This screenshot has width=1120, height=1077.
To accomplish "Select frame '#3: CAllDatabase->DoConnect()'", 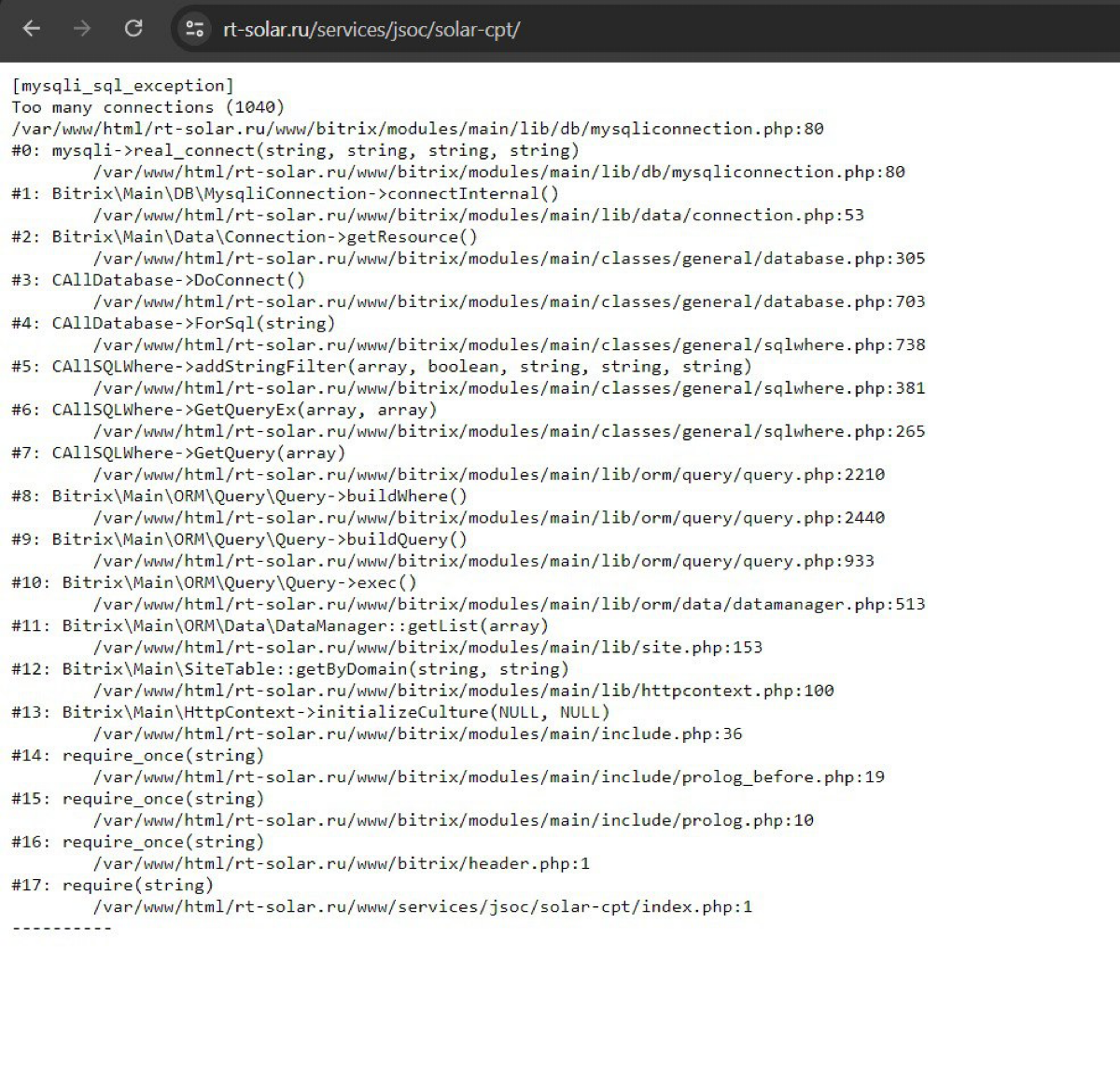I will 158,280.
